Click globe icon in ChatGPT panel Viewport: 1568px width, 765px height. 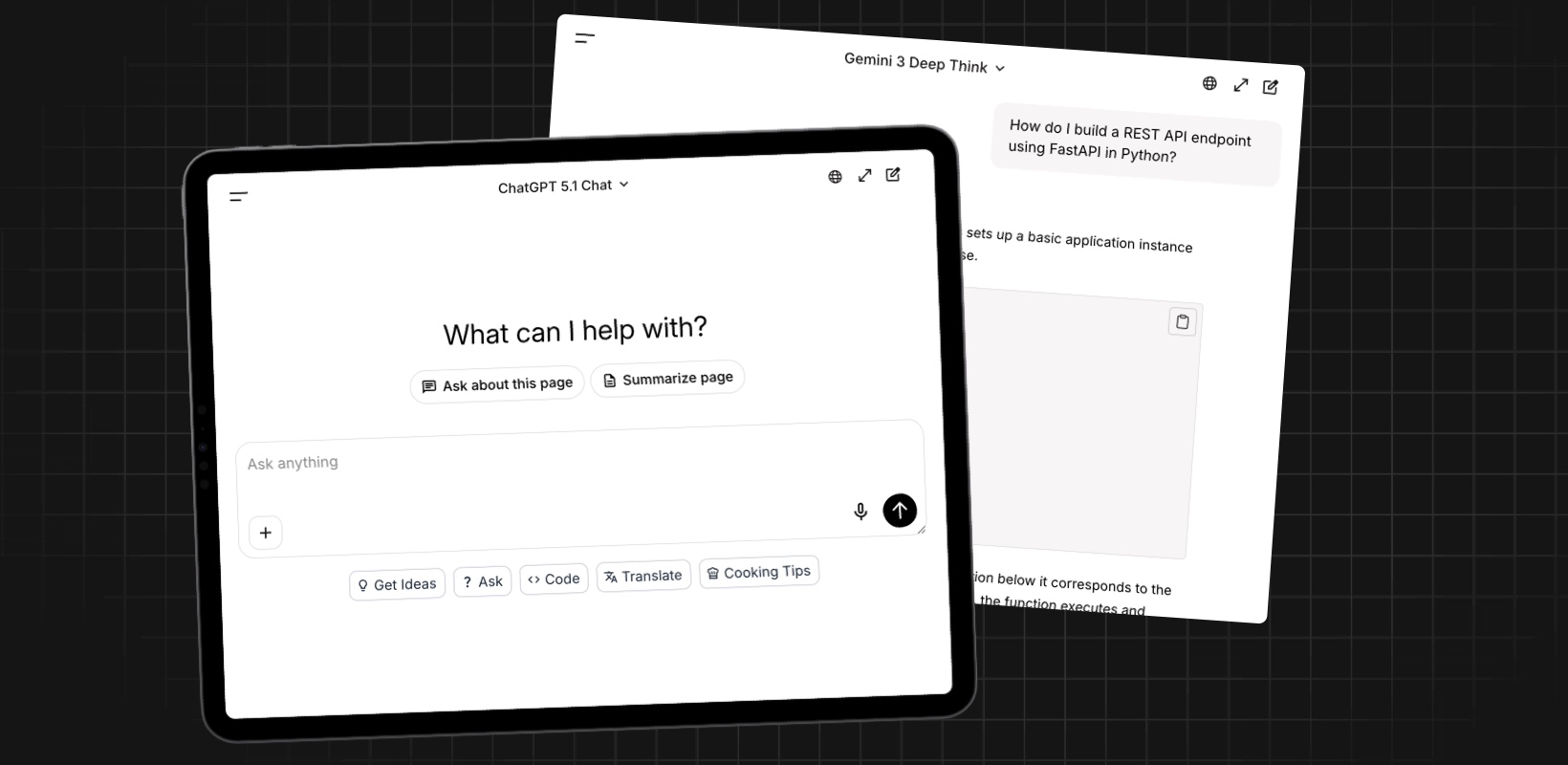click(x=835, y=177)
